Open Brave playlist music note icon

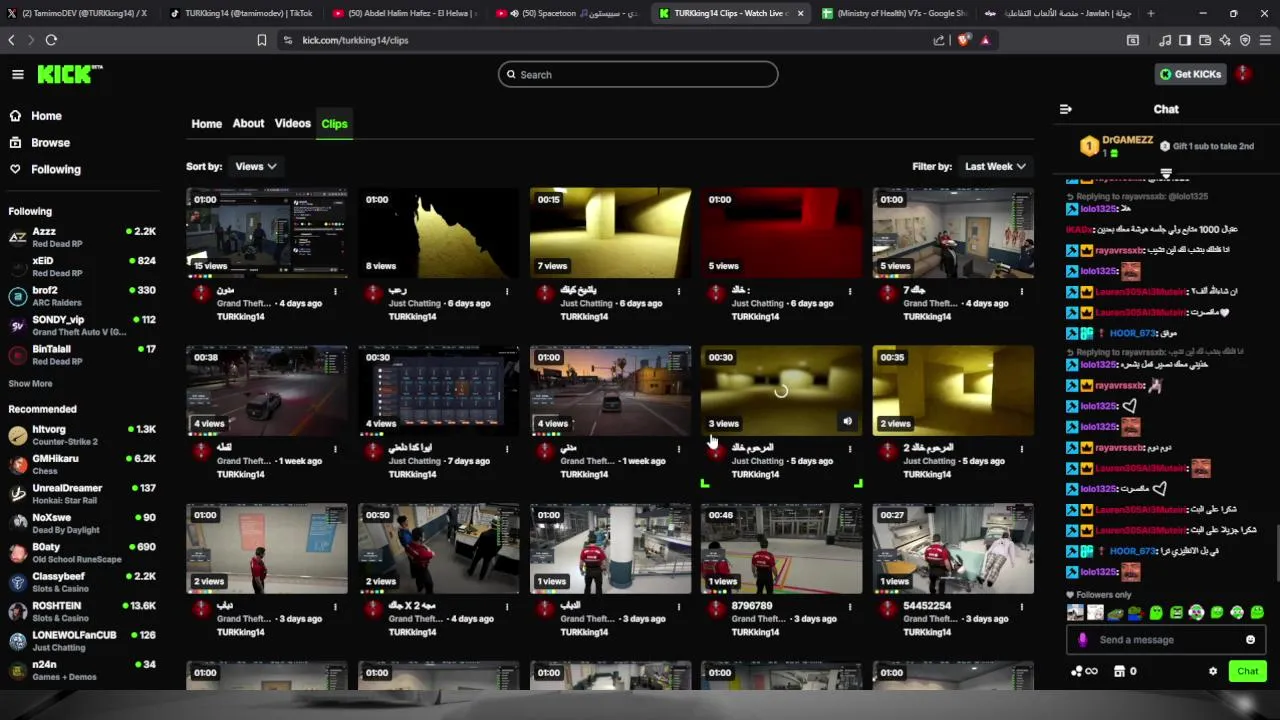point(1165,40)
